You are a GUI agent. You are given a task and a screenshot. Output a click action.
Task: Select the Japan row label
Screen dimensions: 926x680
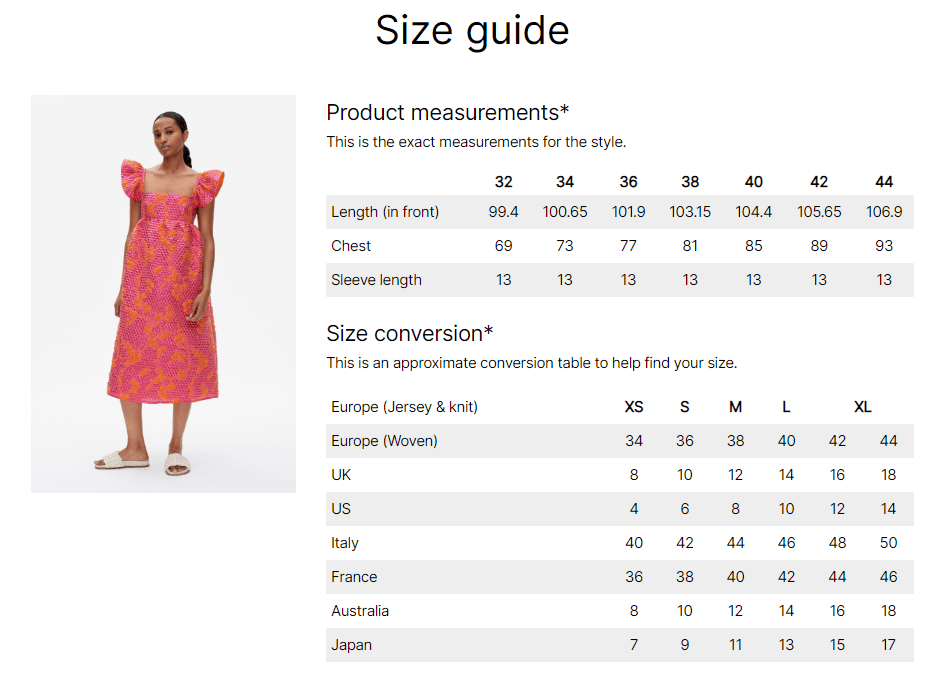pos(351,645)
